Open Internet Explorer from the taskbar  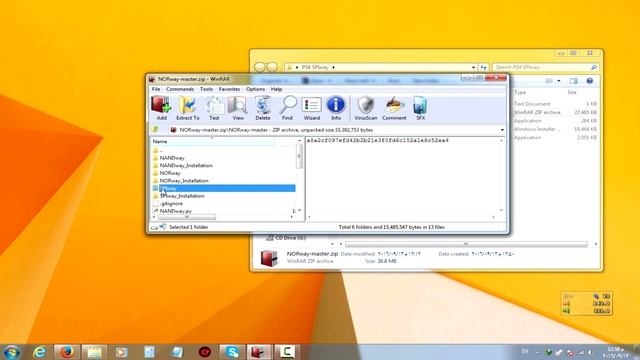coord(39,352)
